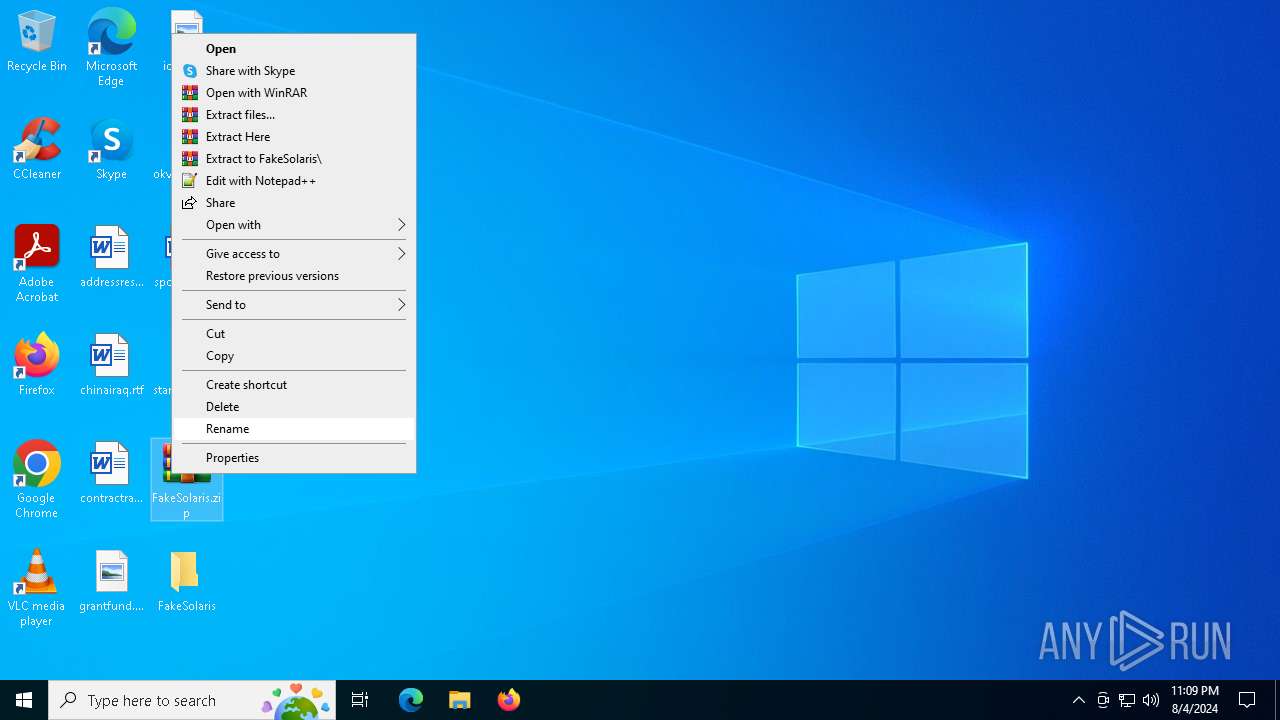Open Properties from the context menu
The width and height of the screenshot is (1280, 720).
294,458
